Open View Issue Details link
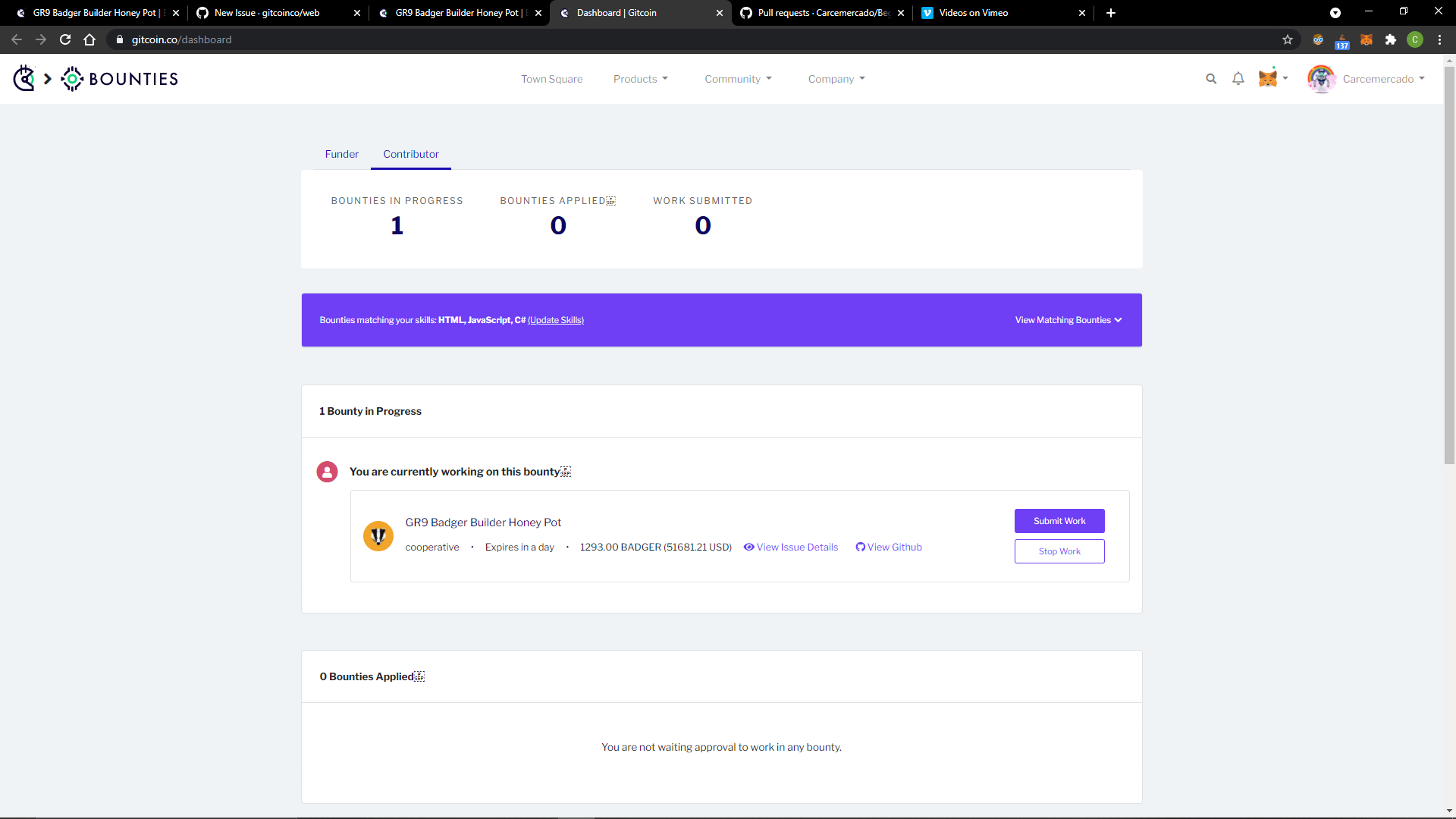Viewport: 1456px width, 819px height. [791, 548]
